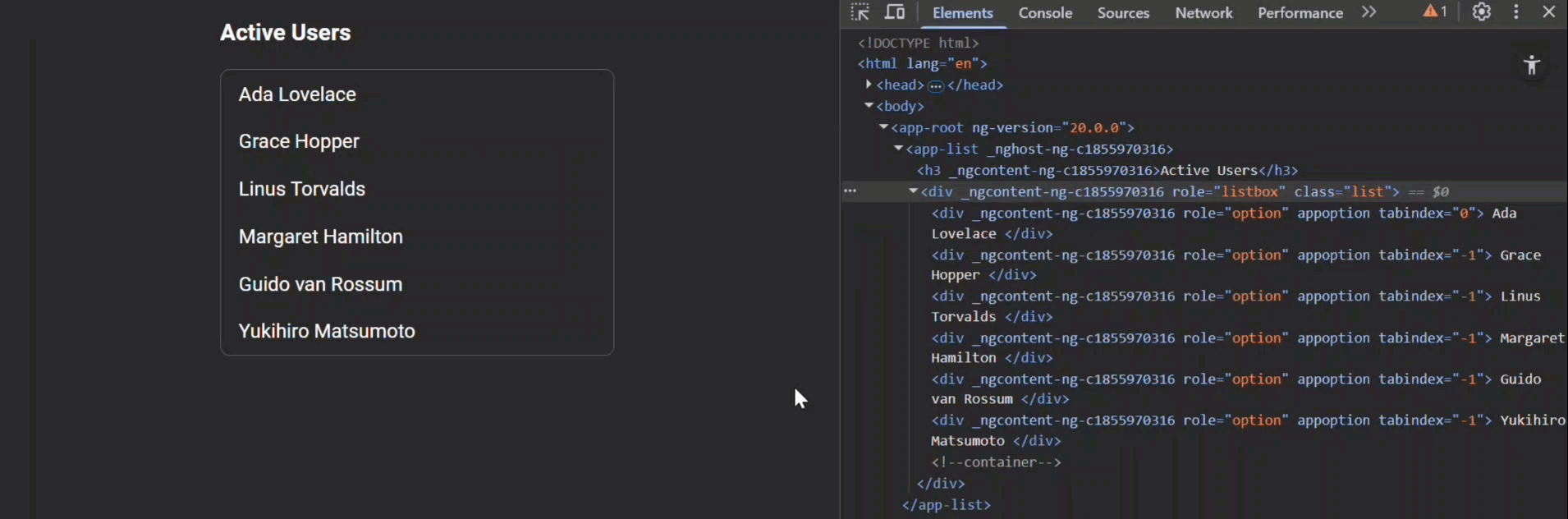Open DevTools settings gear
Viewport: 1568px width, 519px height.
tap(1481, 12)
